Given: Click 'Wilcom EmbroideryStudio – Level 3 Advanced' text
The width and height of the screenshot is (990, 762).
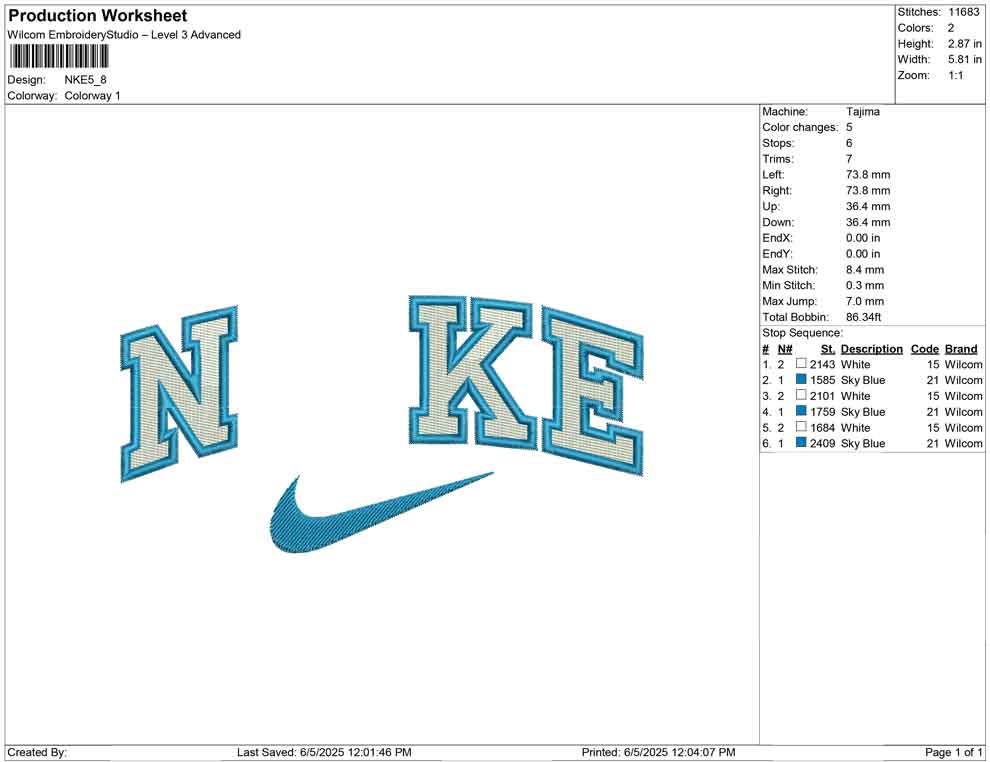Looking at the screenshot, I should tap(124, 35).
